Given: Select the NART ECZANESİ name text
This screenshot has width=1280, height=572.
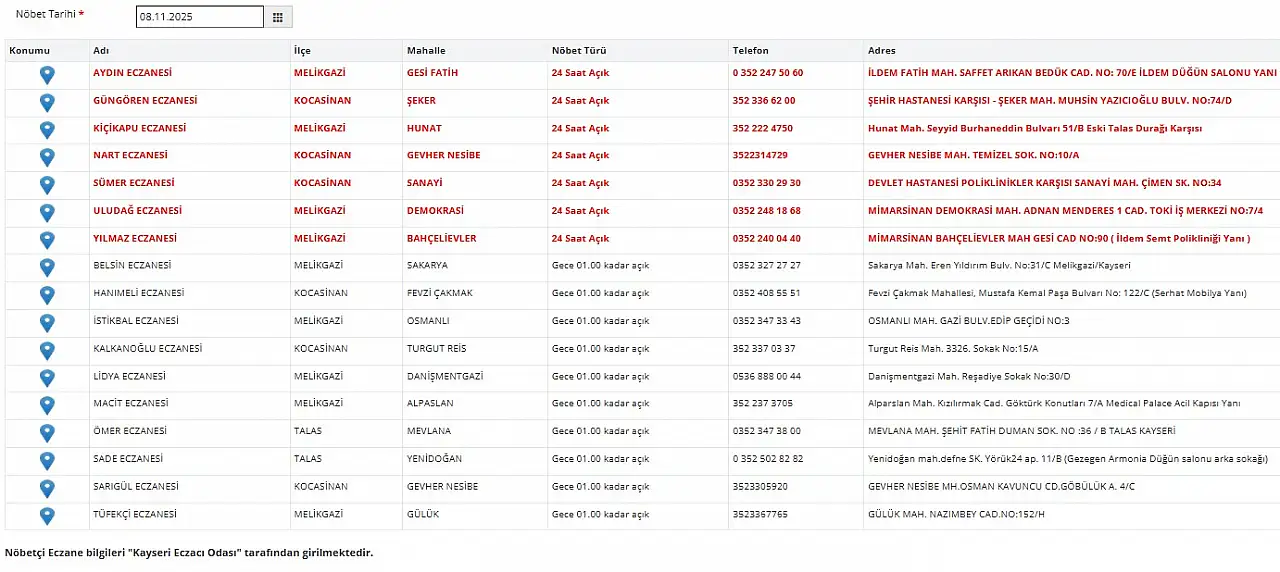Looking at the screenshot, I should coord(130,155).
